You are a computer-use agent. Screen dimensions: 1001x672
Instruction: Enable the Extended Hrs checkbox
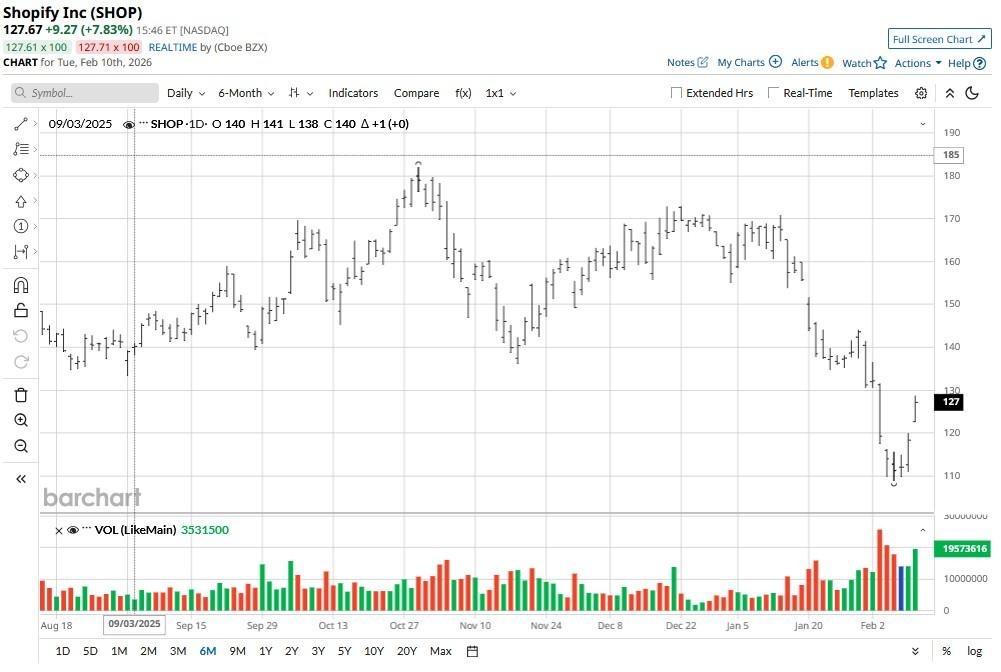676,93
